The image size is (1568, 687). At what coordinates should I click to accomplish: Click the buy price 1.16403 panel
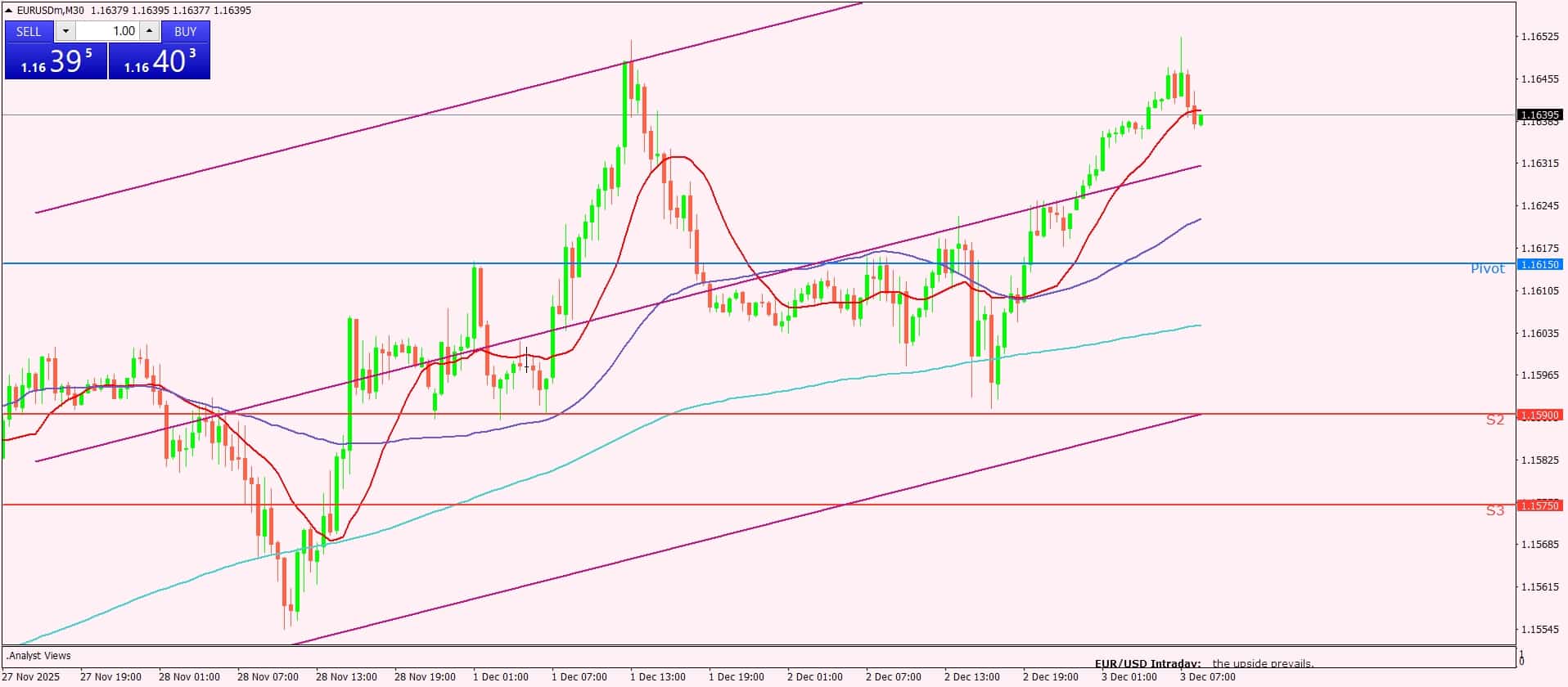160,61
